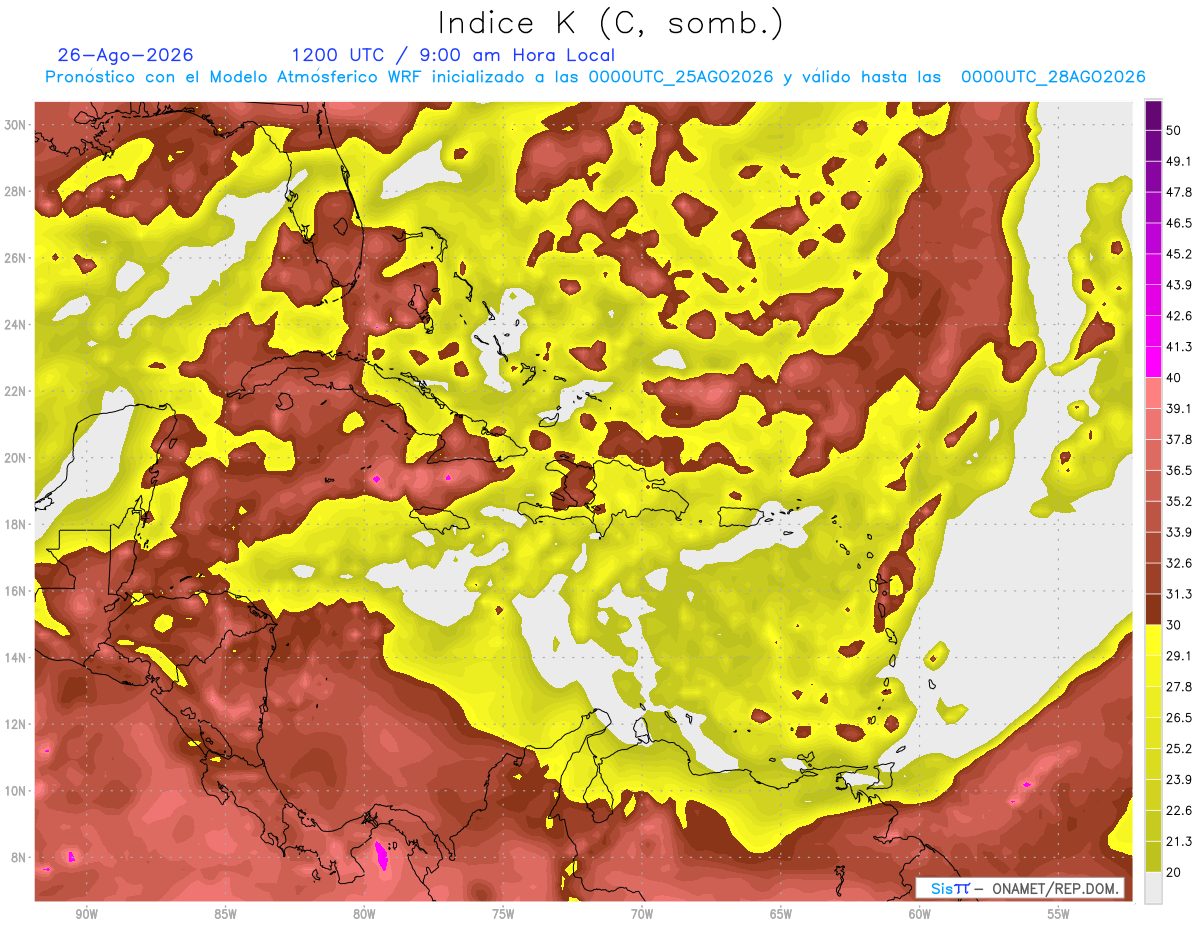Click the dark purple swatch atop the colorbar
This screenshot has width=1200, height=927.
[x=1153, y=115]
